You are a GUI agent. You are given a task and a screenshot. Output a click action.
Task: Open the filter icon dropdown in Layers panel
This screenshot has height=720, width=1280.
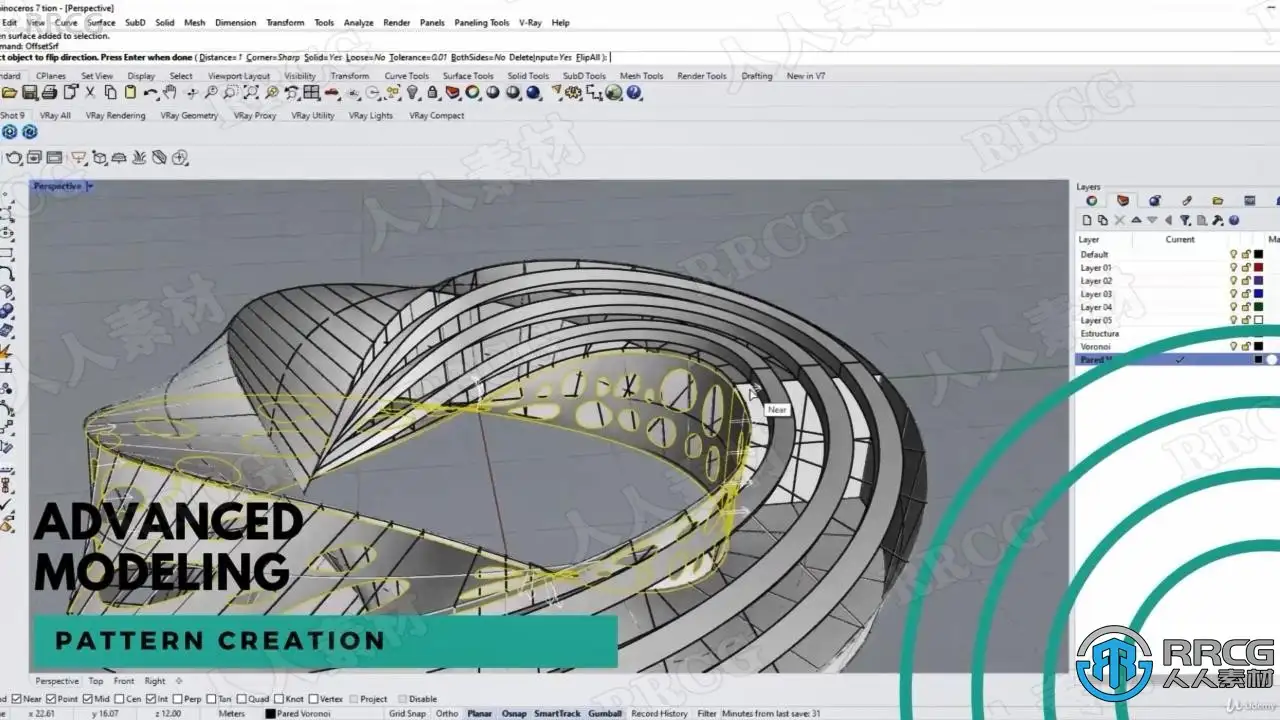point(1190,224)
